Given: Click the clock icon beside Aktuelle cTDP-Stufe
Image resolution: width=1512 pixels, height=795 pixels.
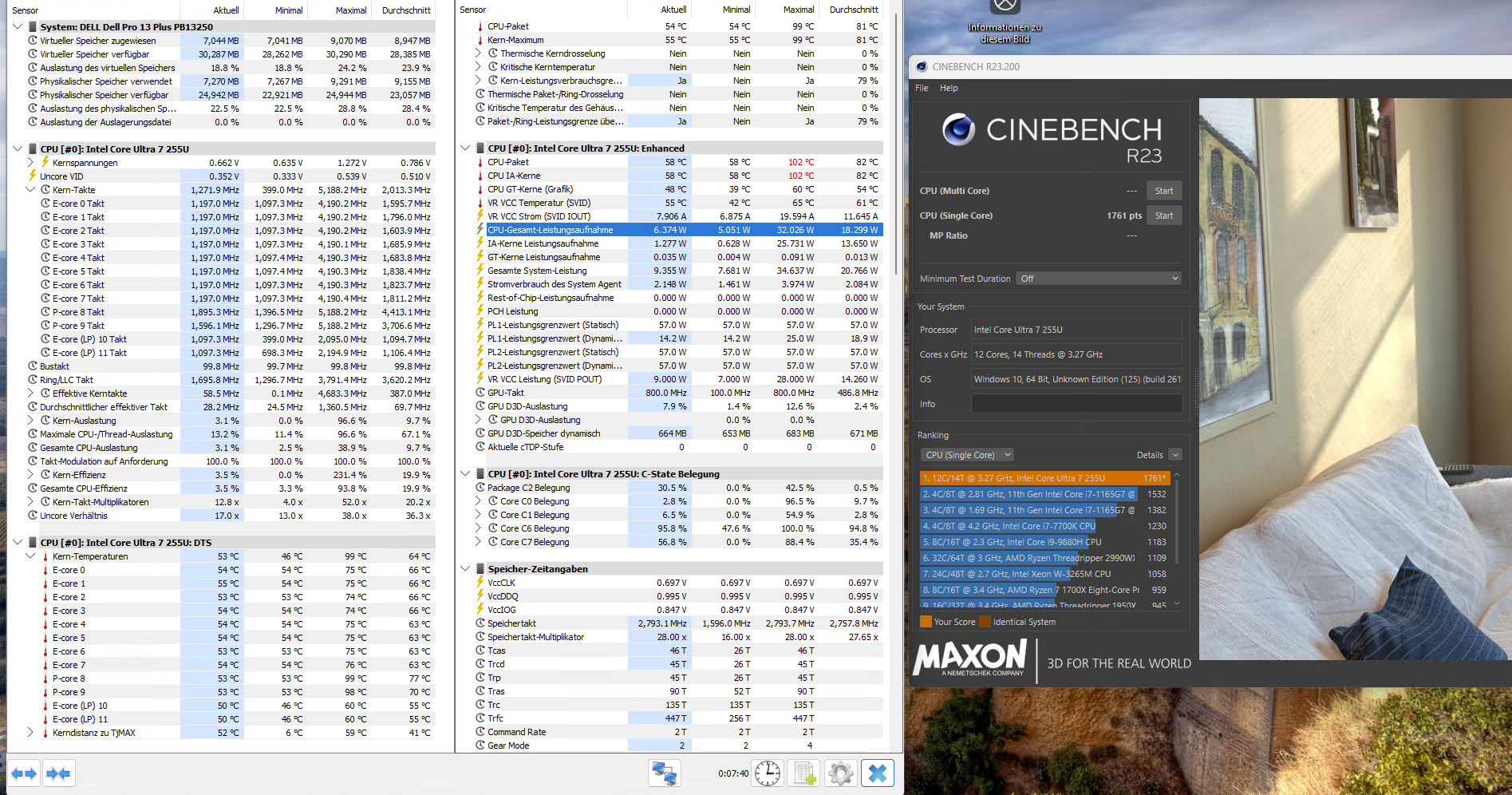Looking at the screenshot, I should pyautogui.click(x=480, y=447).
